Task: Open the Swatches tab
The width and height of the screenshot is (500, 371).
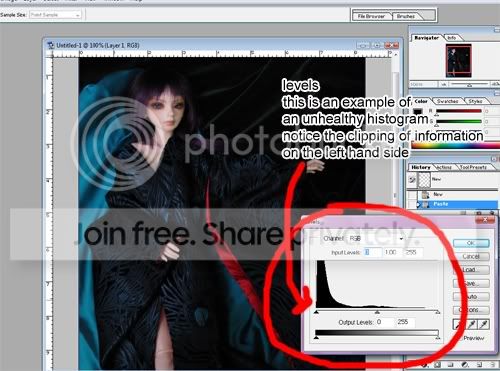Action: coord(447,101)
